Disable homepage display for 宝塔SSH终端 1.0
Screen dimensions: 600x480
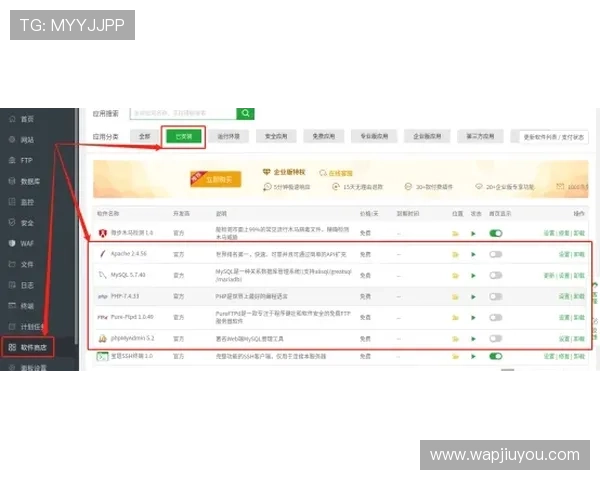[496, 356]
